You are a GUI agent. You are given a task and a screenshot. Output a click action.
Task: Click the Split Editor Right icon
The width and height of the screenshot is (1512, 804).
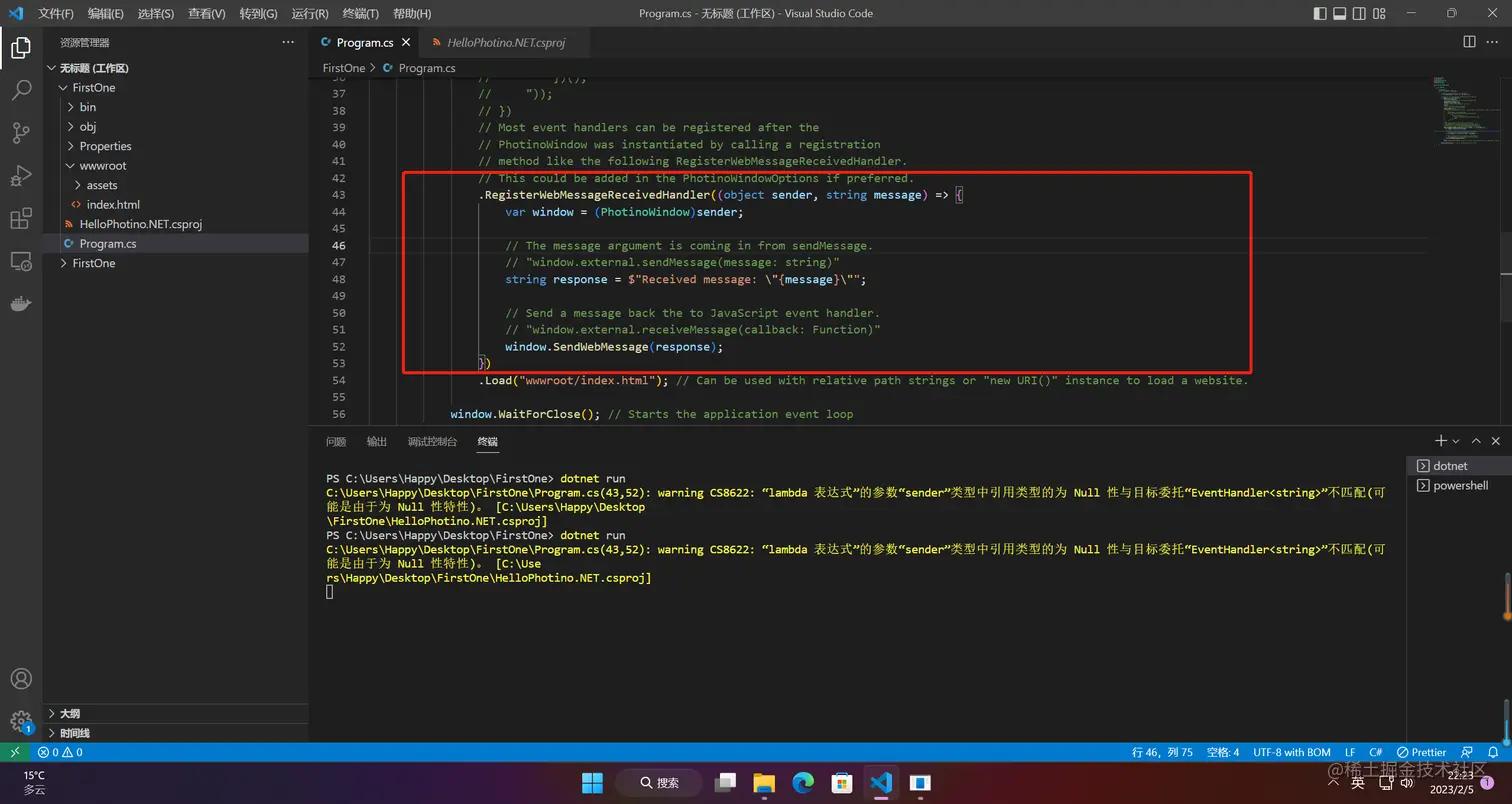(1469, 42)
